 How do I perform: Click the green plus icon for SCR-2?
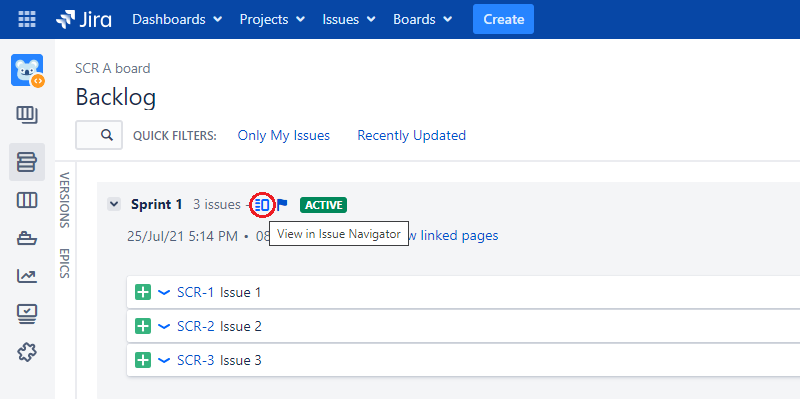[143, 326]
